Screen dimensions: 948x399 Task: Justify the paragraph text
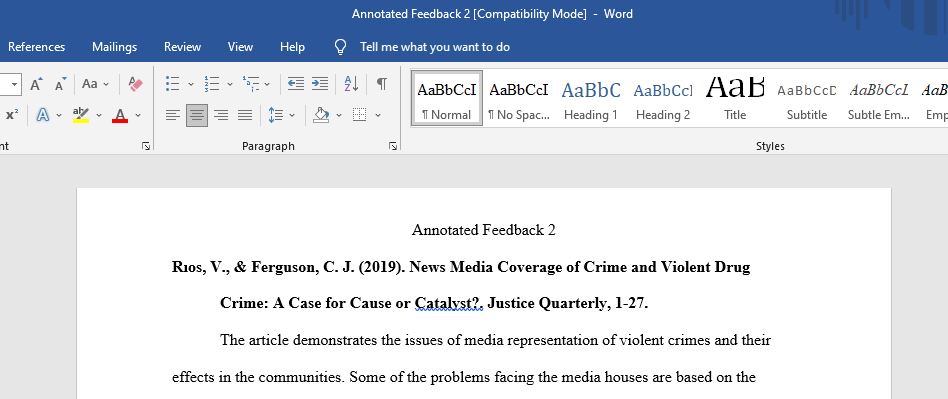click(245, 115)
